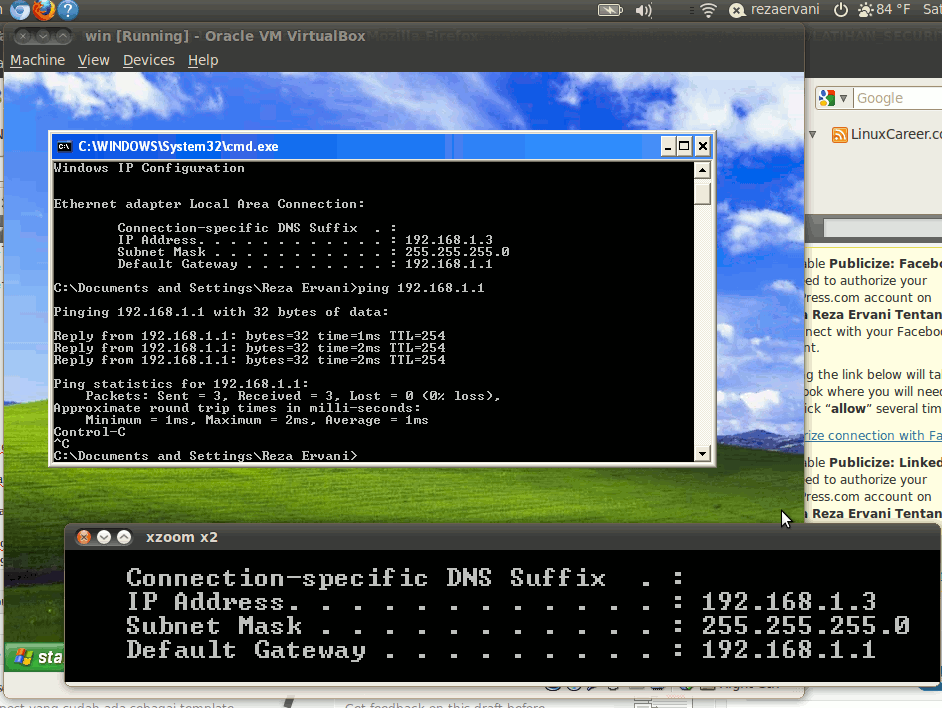Image resolution: width=942 pixels, height=708 pixels.
Task: Click the dropdown arrow left of LinuxCareer bookmark
Action: point(812,135)
